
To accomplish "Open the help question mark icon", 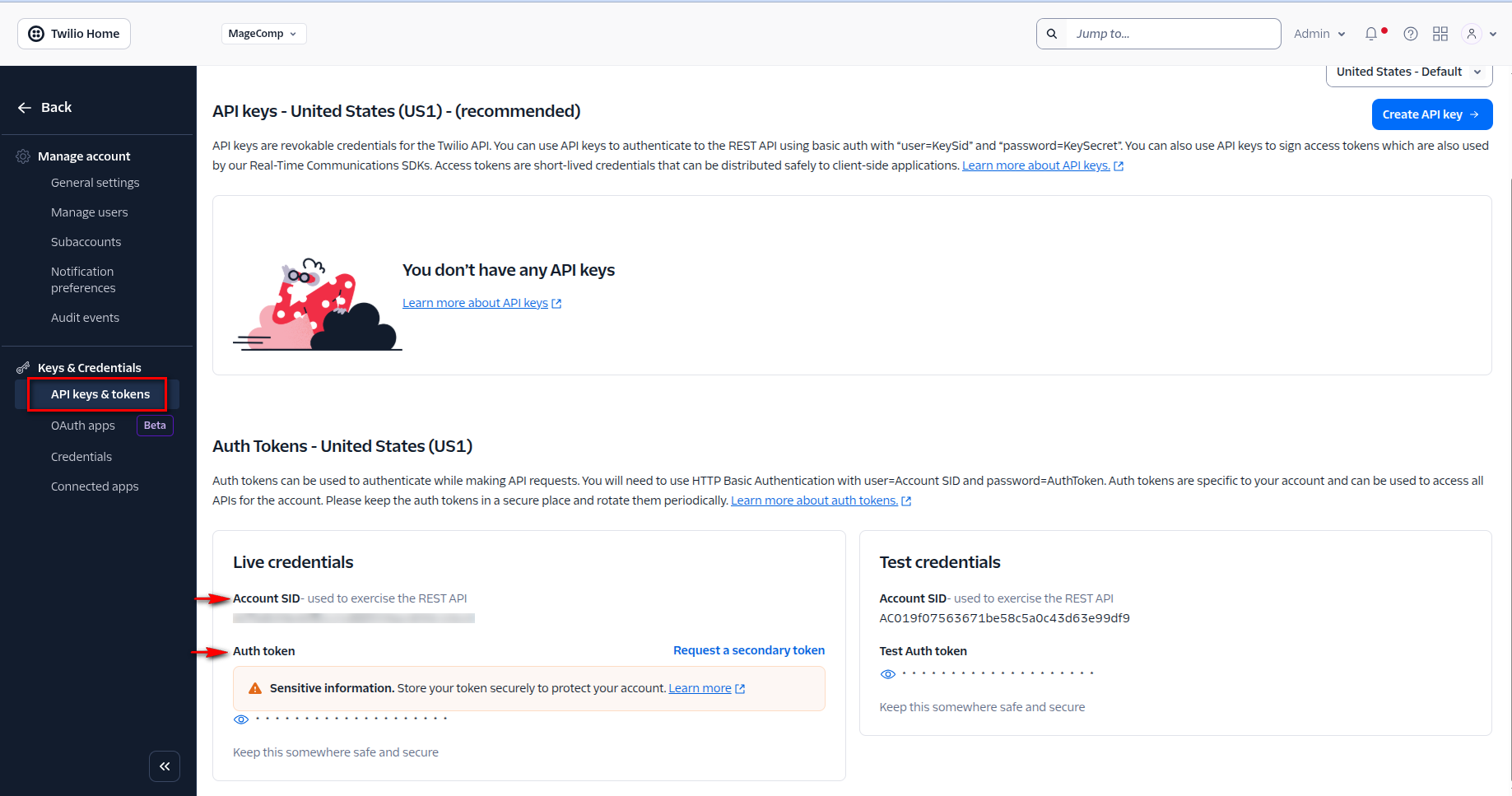I will pos(1411,34).
